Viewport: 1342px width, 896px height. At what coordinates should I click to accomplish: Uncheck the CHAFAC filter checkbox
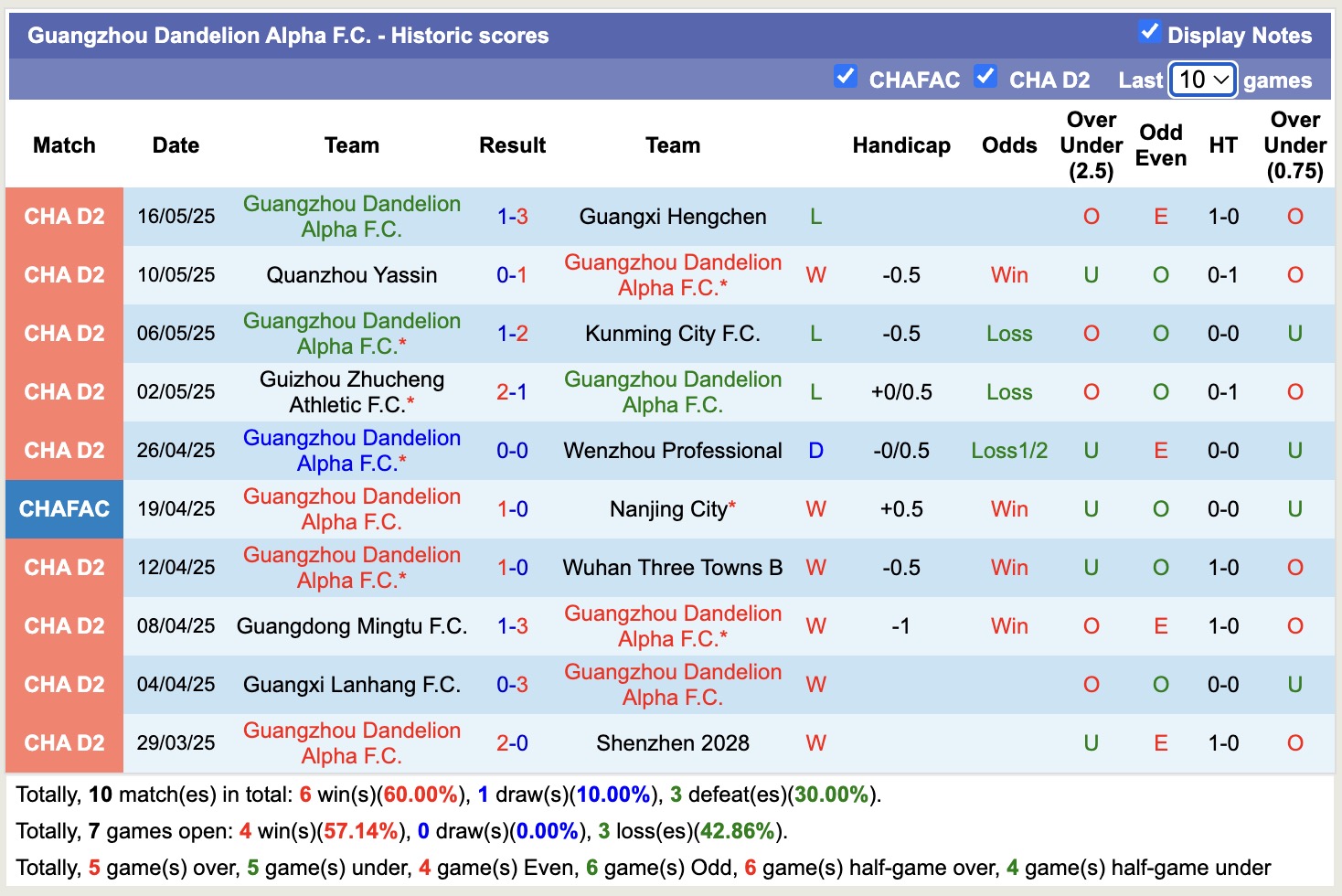846,78
